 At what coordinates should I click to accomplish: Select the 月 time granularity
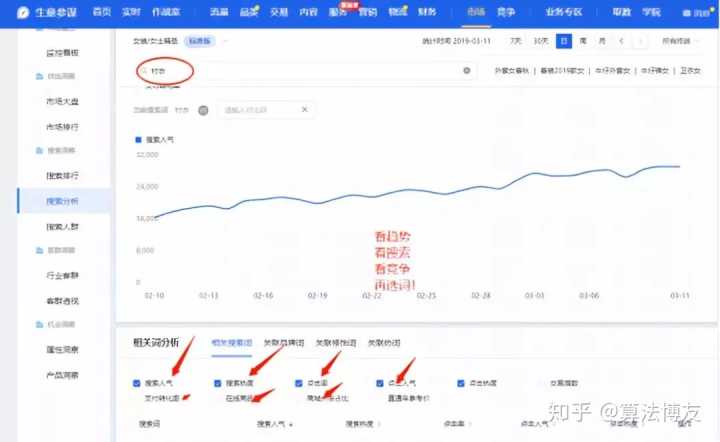(x=602, y=41)
